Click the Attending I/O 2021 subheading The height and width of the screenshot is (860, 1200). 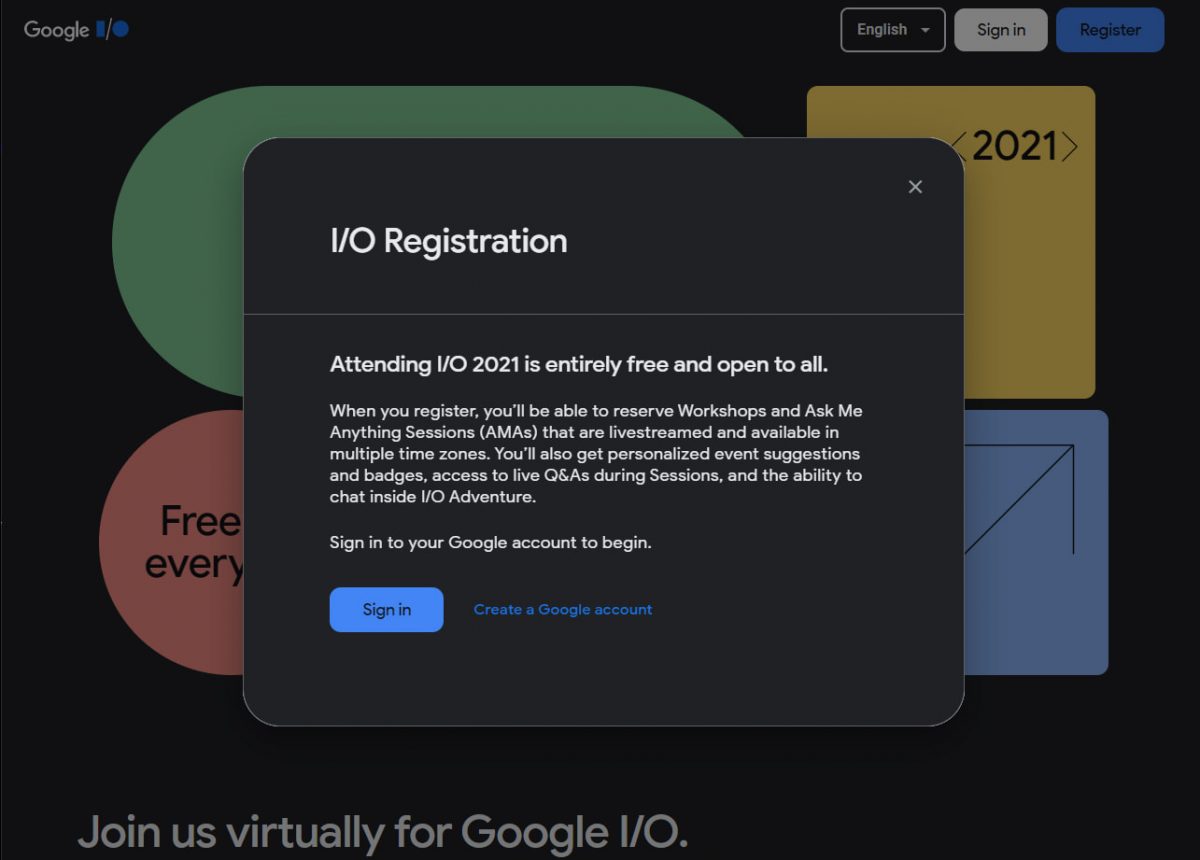click(578, 364)
